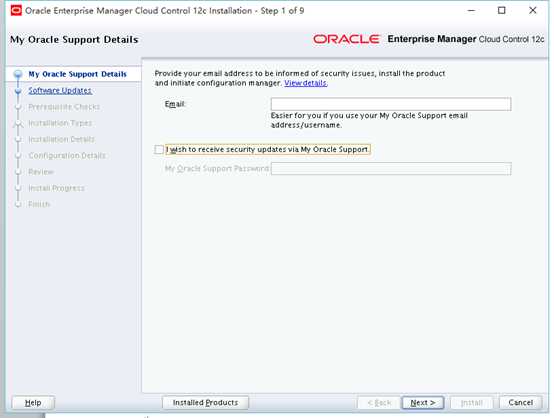
Task: Click the disabled Install button
Action: [471, 402]
